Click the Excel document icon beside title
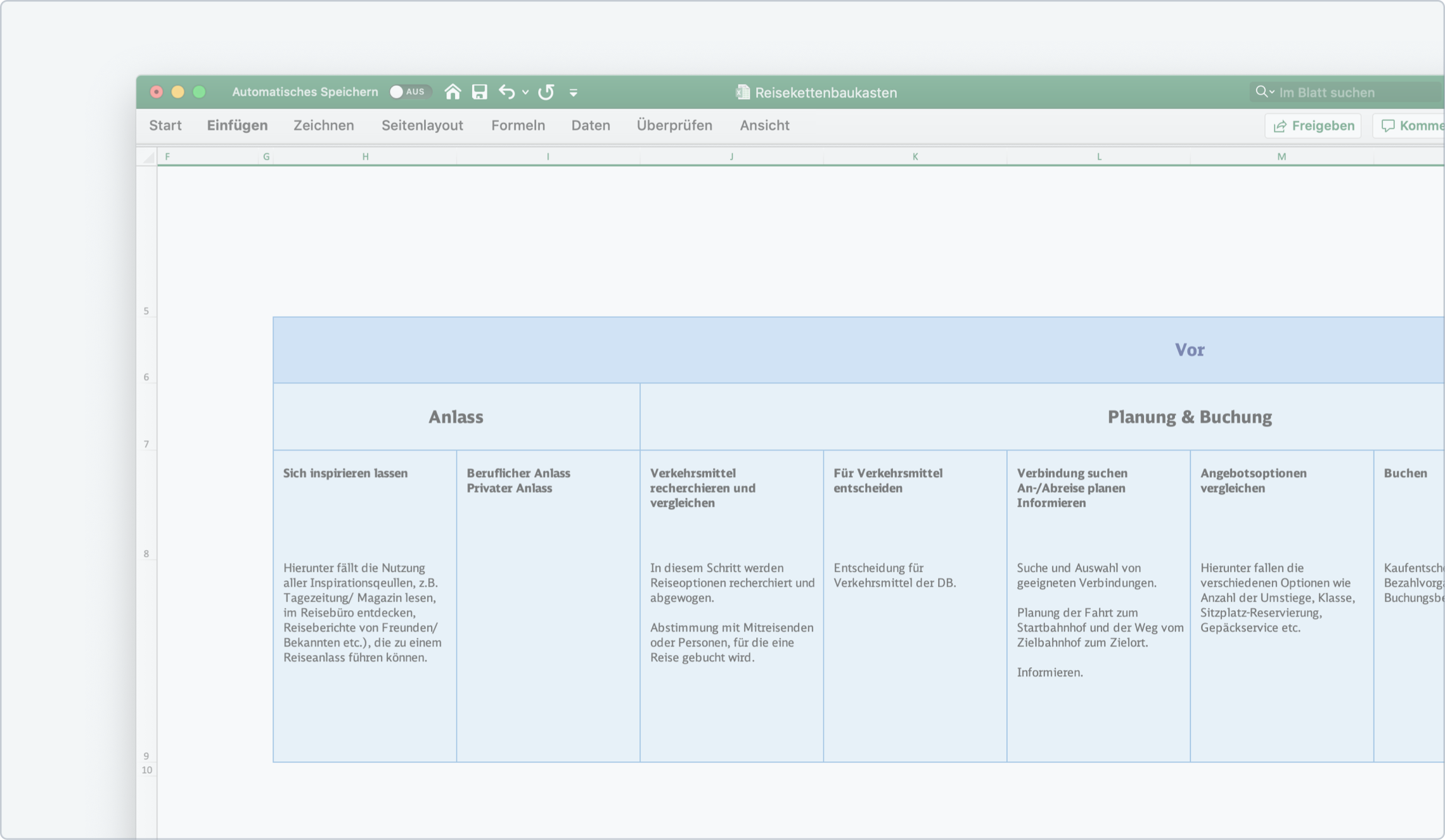Viewport: 1445px width, 840px height. point(743,92)
